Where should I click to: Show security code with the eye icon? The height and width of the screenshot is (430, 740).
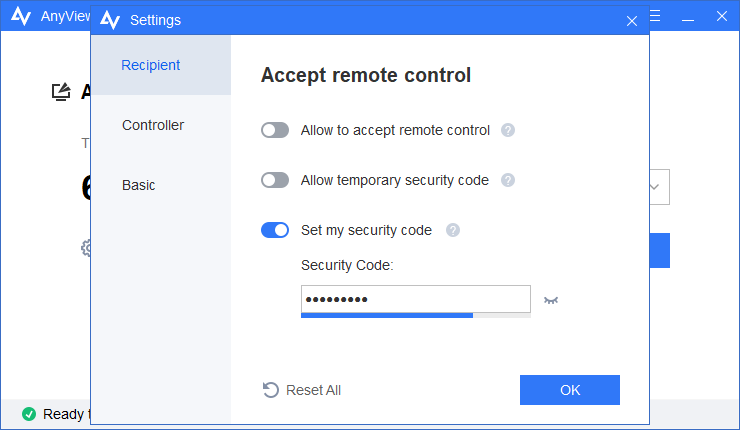point(551,300)
